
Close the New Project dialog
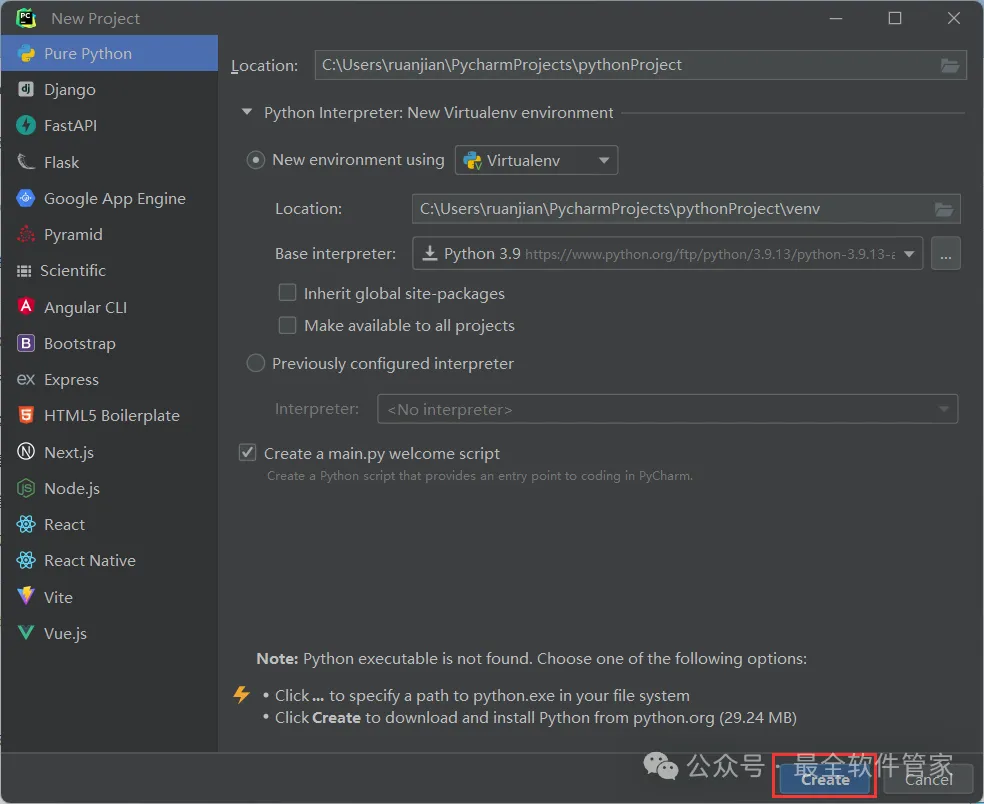click(x=954, y=18)
